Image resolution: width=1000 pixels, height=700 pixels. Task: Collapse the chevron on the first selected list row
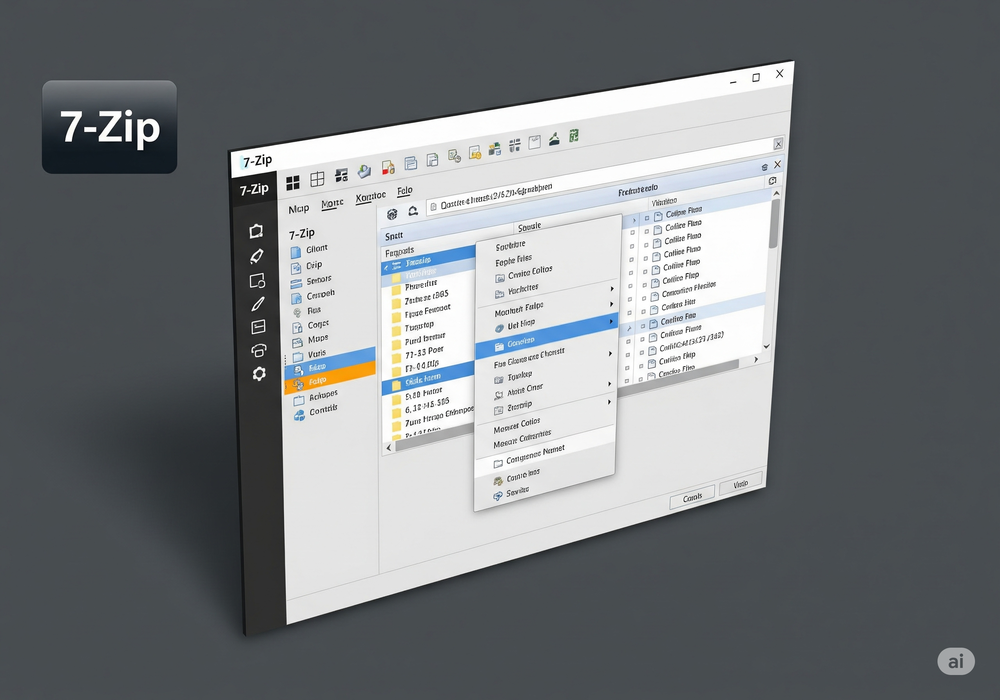(386, 267)
